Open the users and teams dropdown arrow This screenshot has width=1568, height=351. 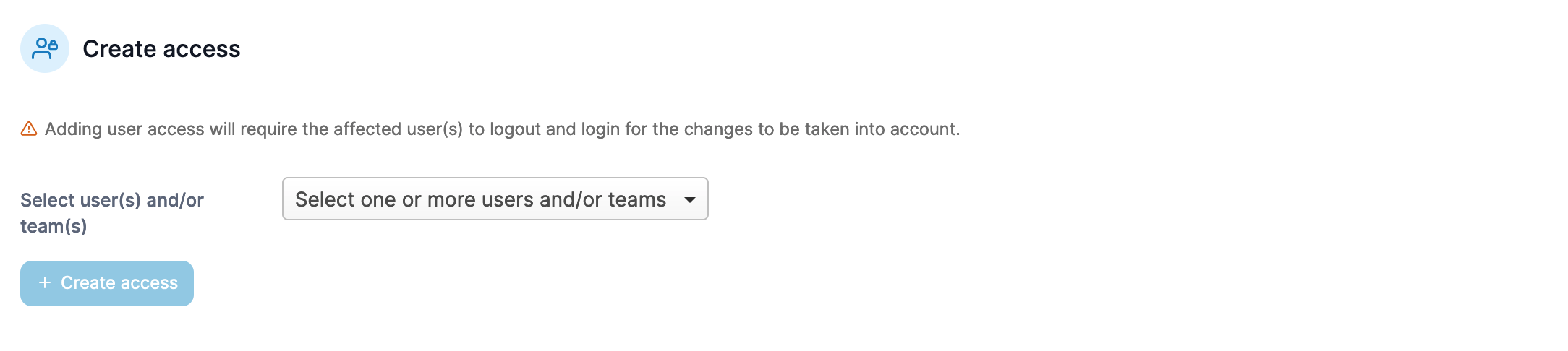pyautogui.click(x=690, y=199)
